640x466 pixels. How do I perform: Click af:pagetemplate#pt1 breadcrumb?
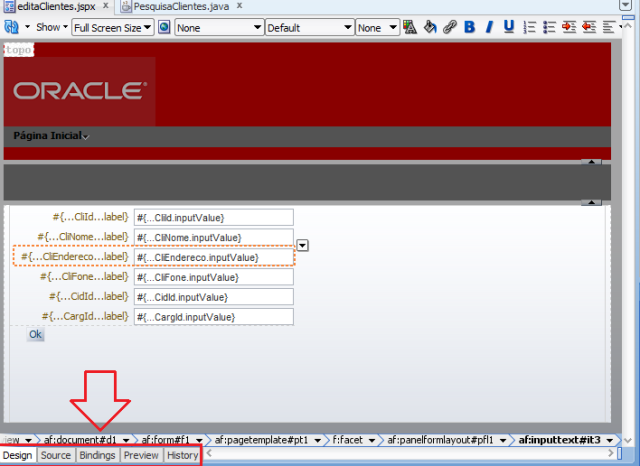(x=261, y=440)
